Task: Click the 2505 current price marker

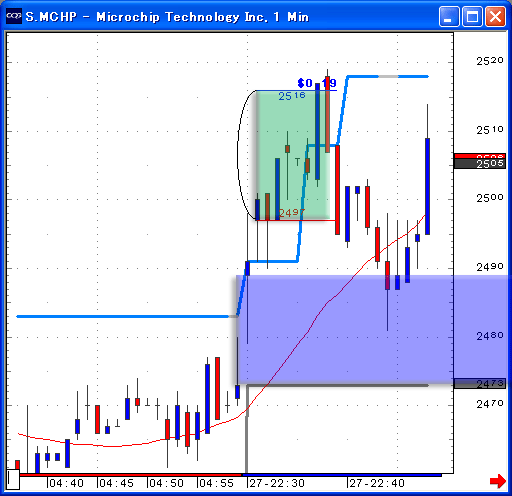Action: [x=480, y=164]
